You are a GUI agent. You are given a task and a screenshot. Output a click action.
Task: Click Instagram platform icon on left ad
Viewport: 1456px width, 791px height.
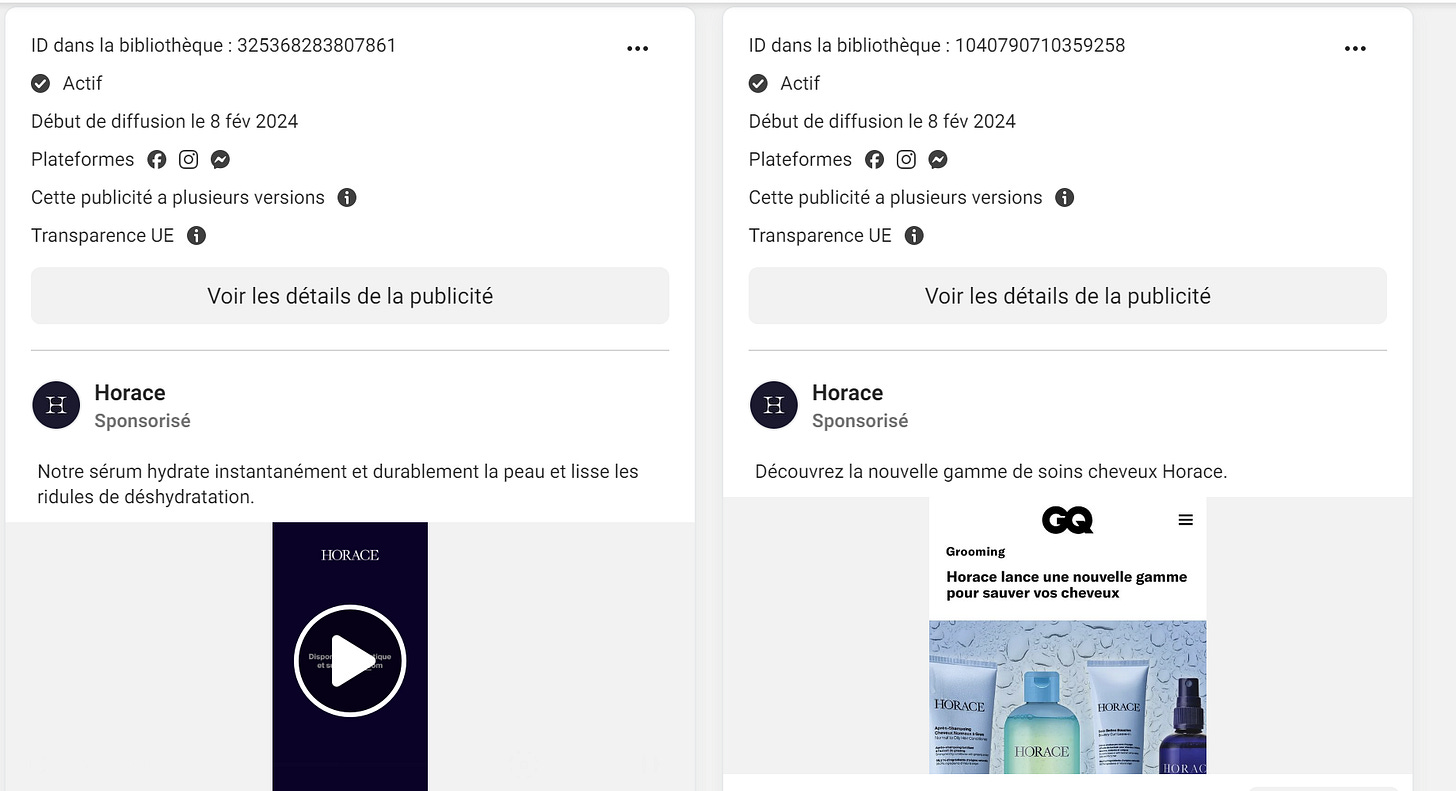point(189,159)
